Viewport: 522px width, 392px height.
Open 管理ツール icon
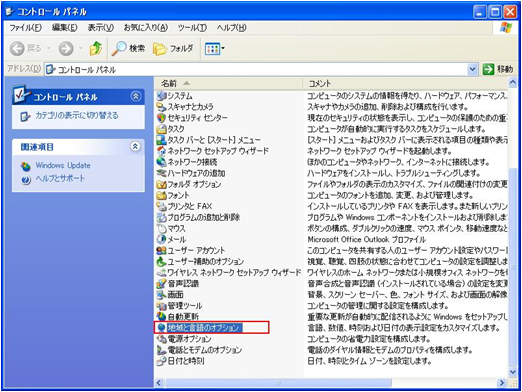[x=162, y=306]
